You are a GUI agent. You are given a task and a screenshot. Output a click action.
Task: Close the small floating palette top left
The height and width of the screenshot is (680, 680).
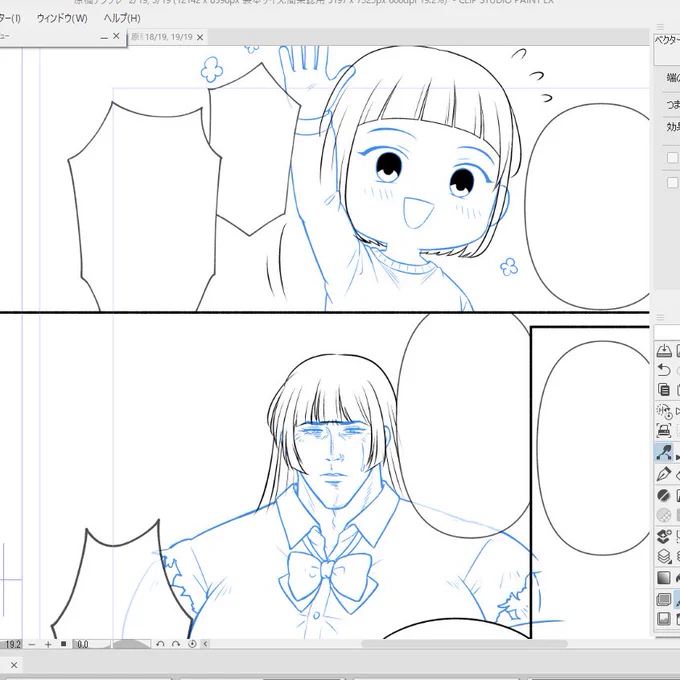tap(116, 36)
